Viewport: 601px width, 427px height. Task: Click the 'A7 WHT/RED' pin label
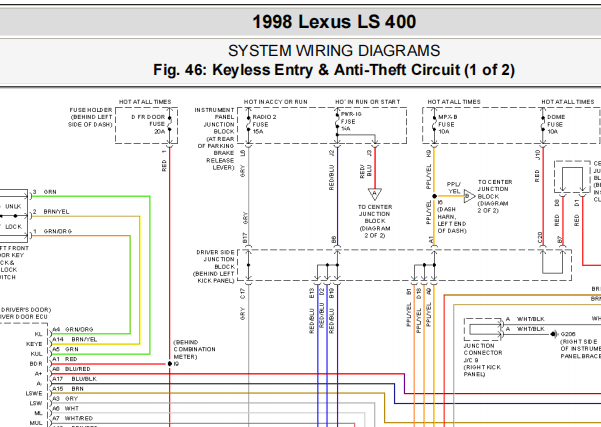point(72,418)
